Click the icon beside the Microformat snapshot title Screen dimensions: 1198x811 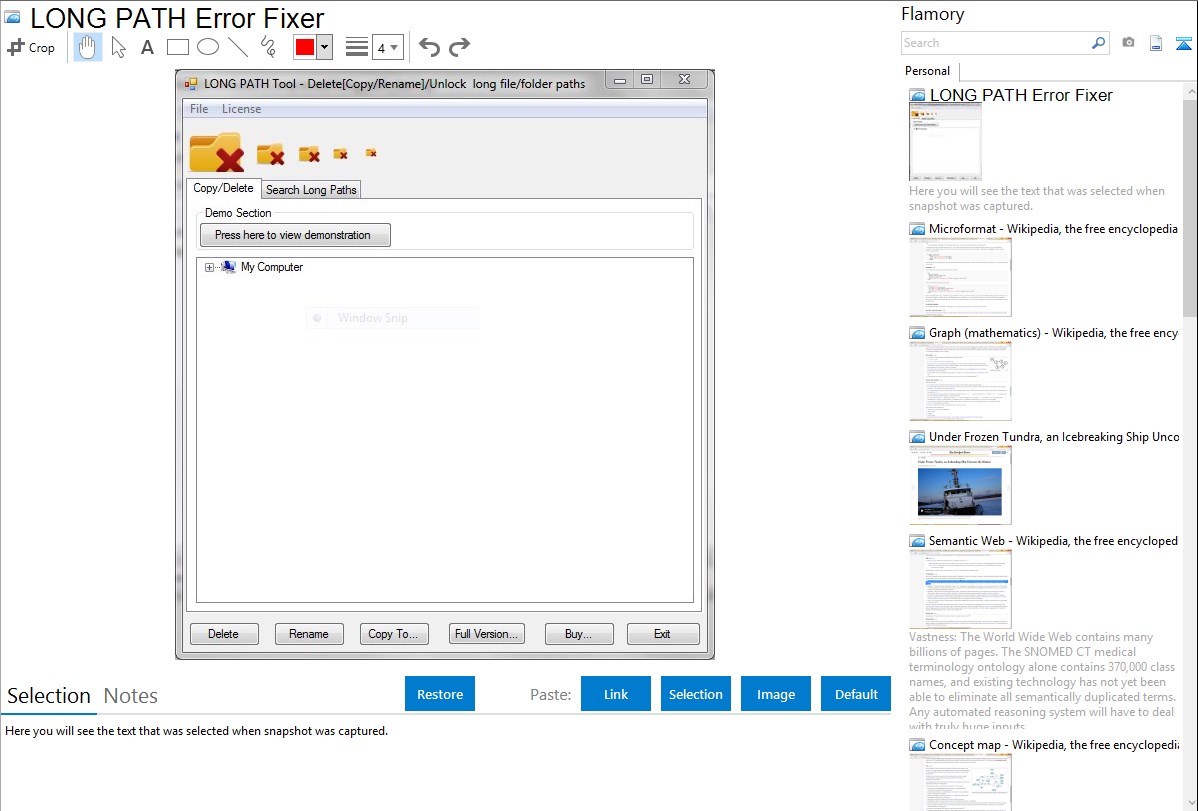tap(917, 229)
